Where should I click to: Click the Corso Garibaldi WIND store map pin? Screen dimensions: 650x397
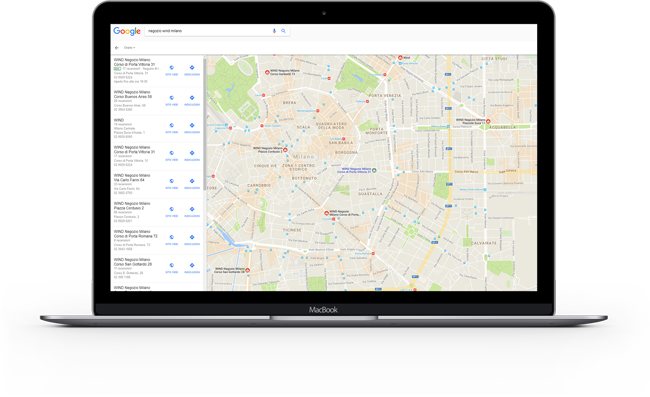click(267, 72)
